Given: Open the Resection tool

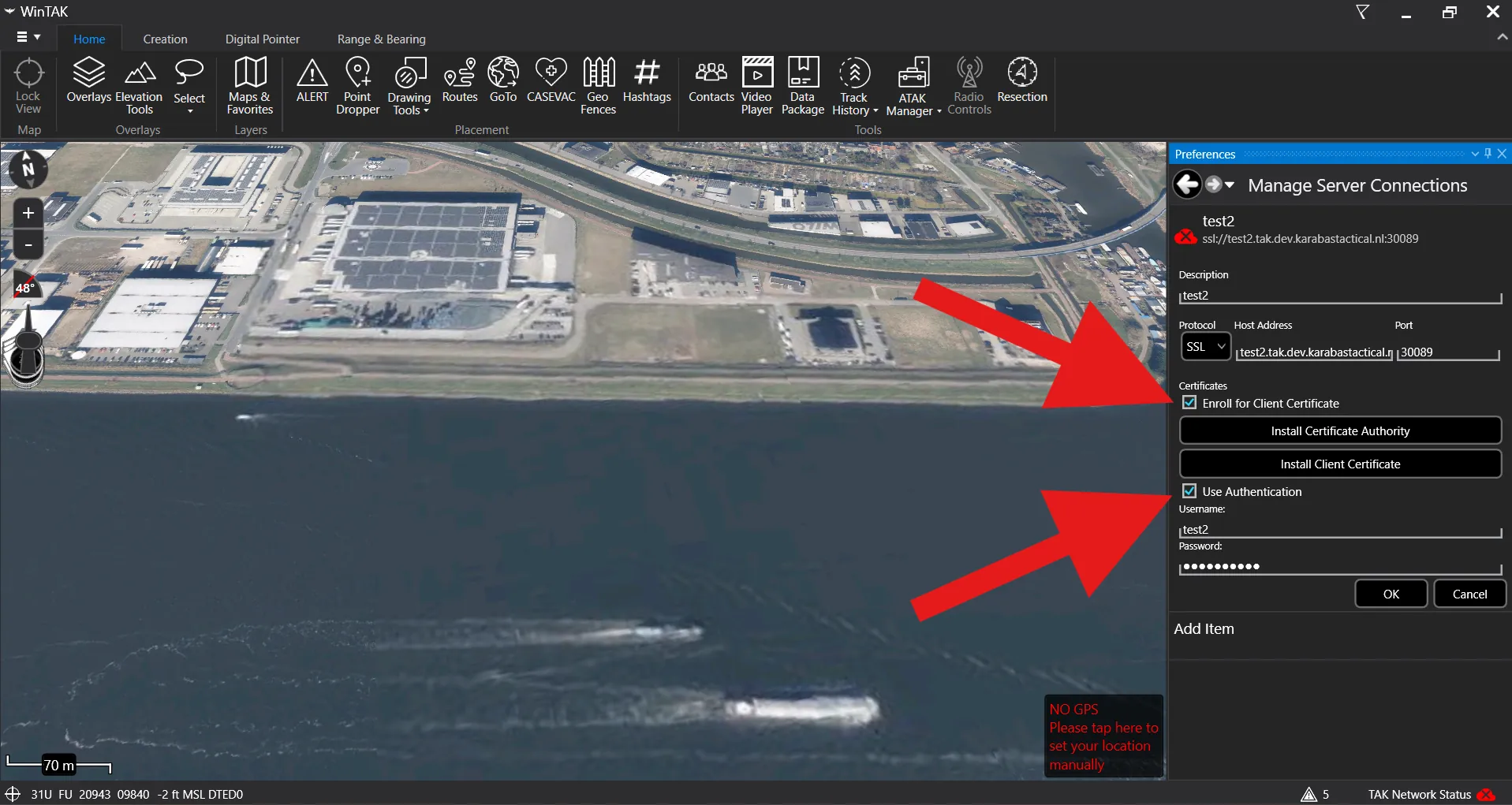Looking at the screenshot, I should [x=1022, y=80].
